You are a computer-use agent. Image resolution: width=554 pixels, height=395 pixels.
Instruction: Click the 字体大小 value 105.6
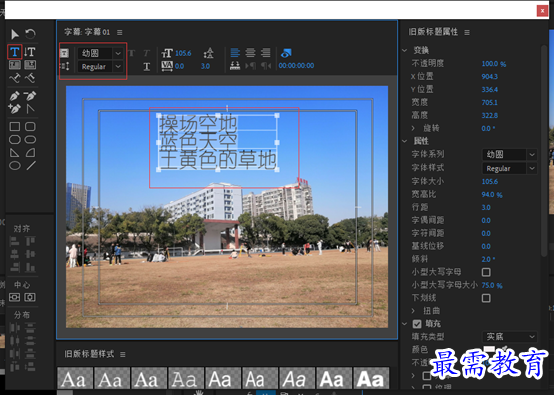(x=490, y=182)
